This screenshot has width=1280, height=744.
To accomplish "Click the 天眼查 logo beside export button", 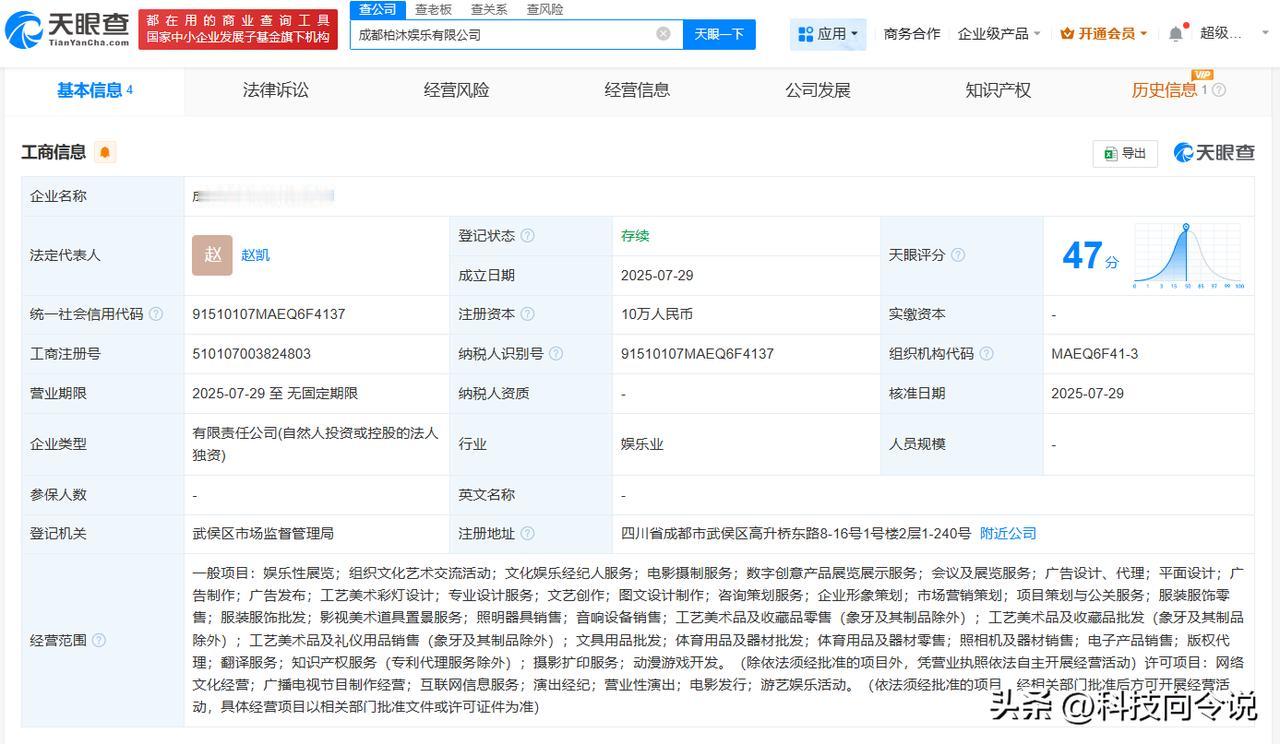I will point(1213,152).
